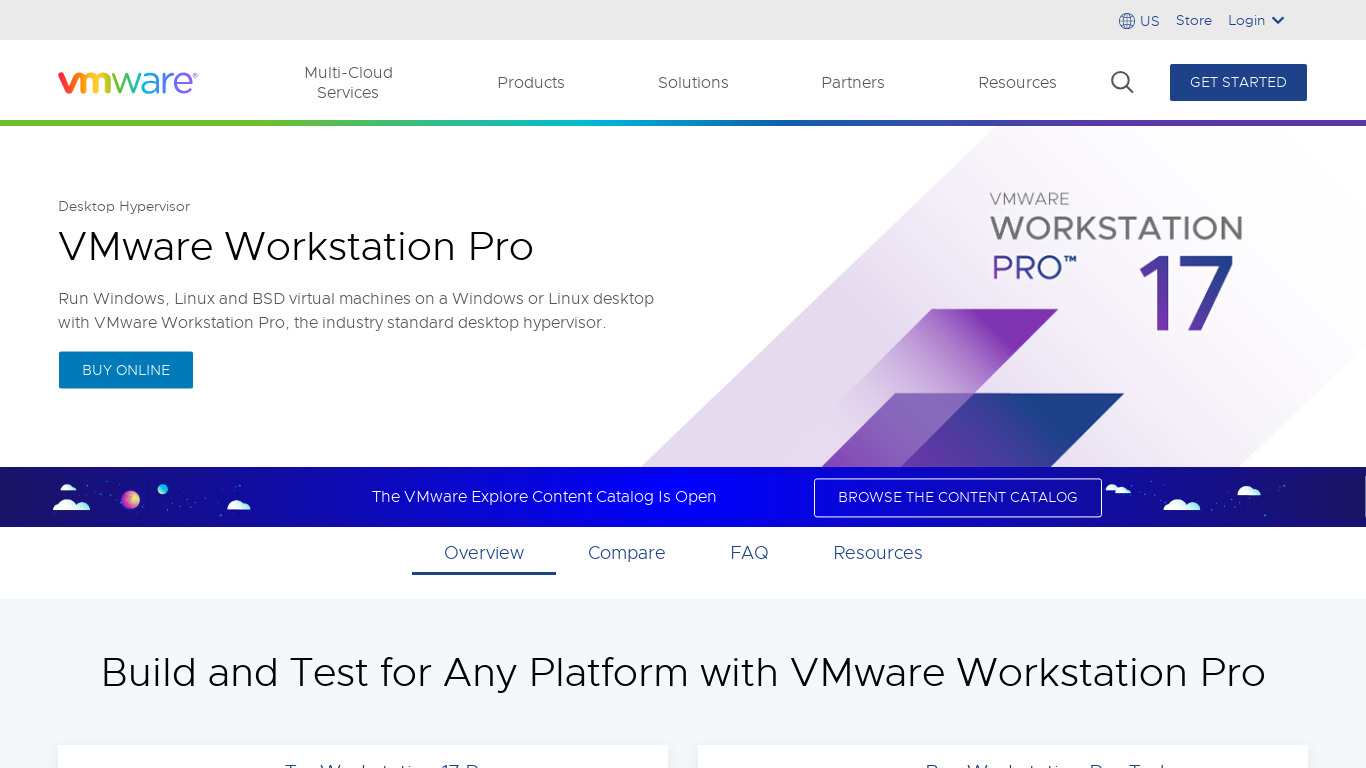This screenshot has width=1366, height=768.
Task: Click the BUY ONLINE button
Action: 126,370
